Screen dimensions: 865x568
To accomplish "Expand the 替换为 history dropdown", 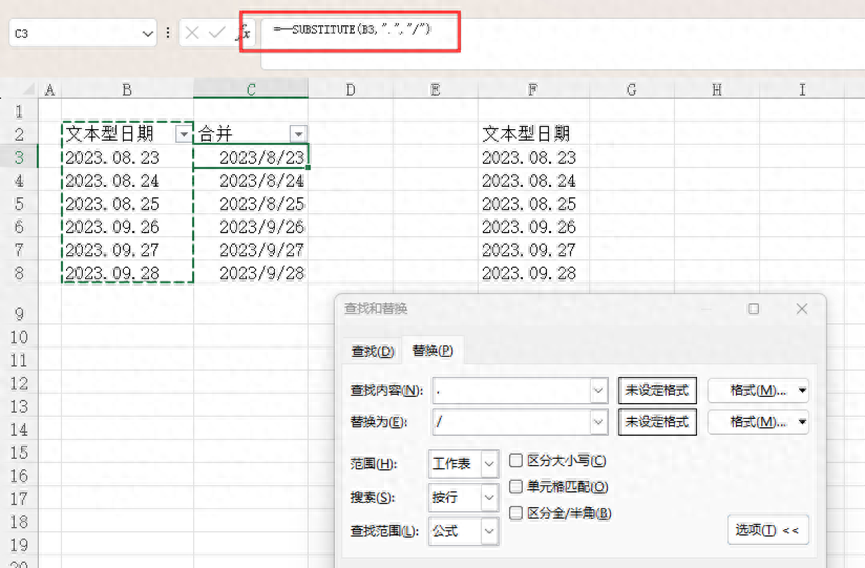I will click(599, 422).
